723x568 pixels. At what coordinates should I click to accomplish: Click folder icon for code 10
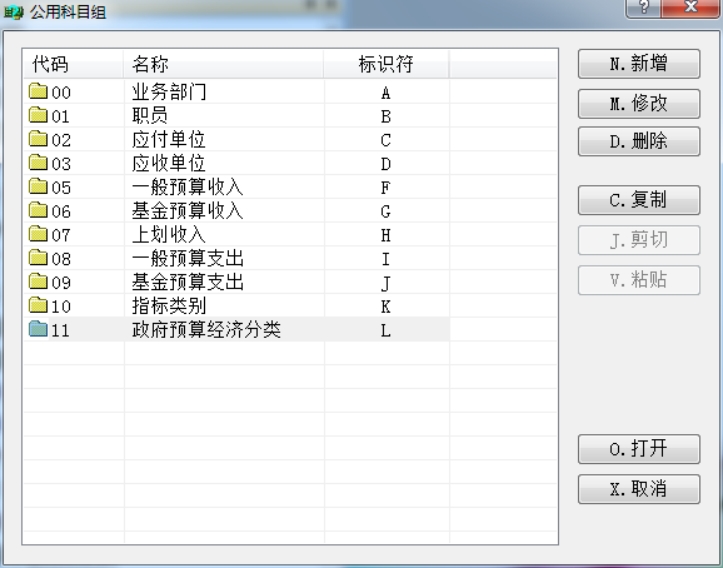pos(38,305)
